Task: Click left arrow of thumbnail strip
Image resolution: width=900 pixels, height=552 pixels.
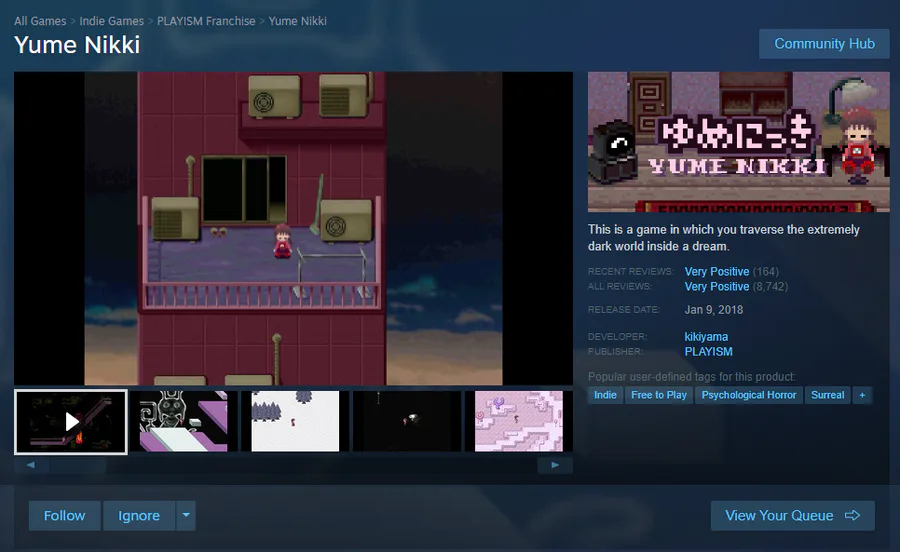Action: click(31, 465)
